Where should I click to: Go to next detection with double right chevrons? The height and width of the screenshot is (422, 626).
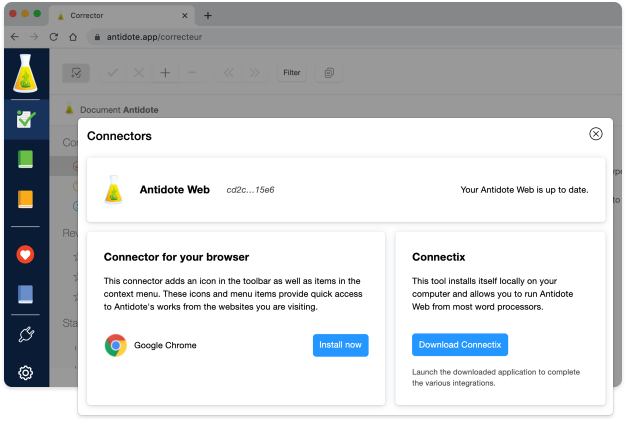click(254, 73)
